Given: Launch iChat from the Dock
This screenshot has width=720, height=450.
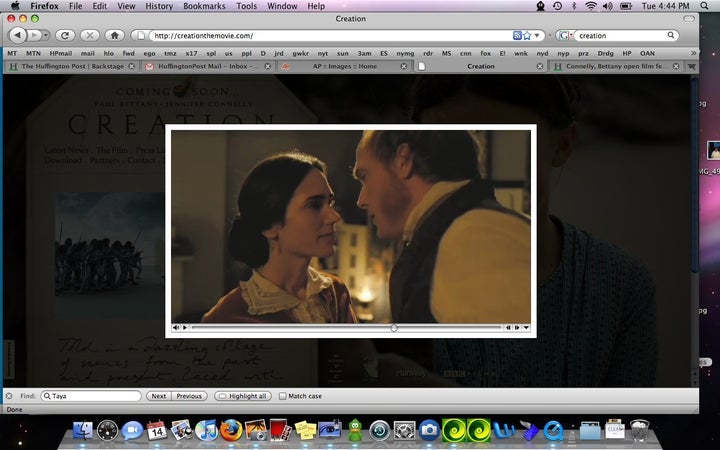Looking at the screenshot, I should [132, 431].
